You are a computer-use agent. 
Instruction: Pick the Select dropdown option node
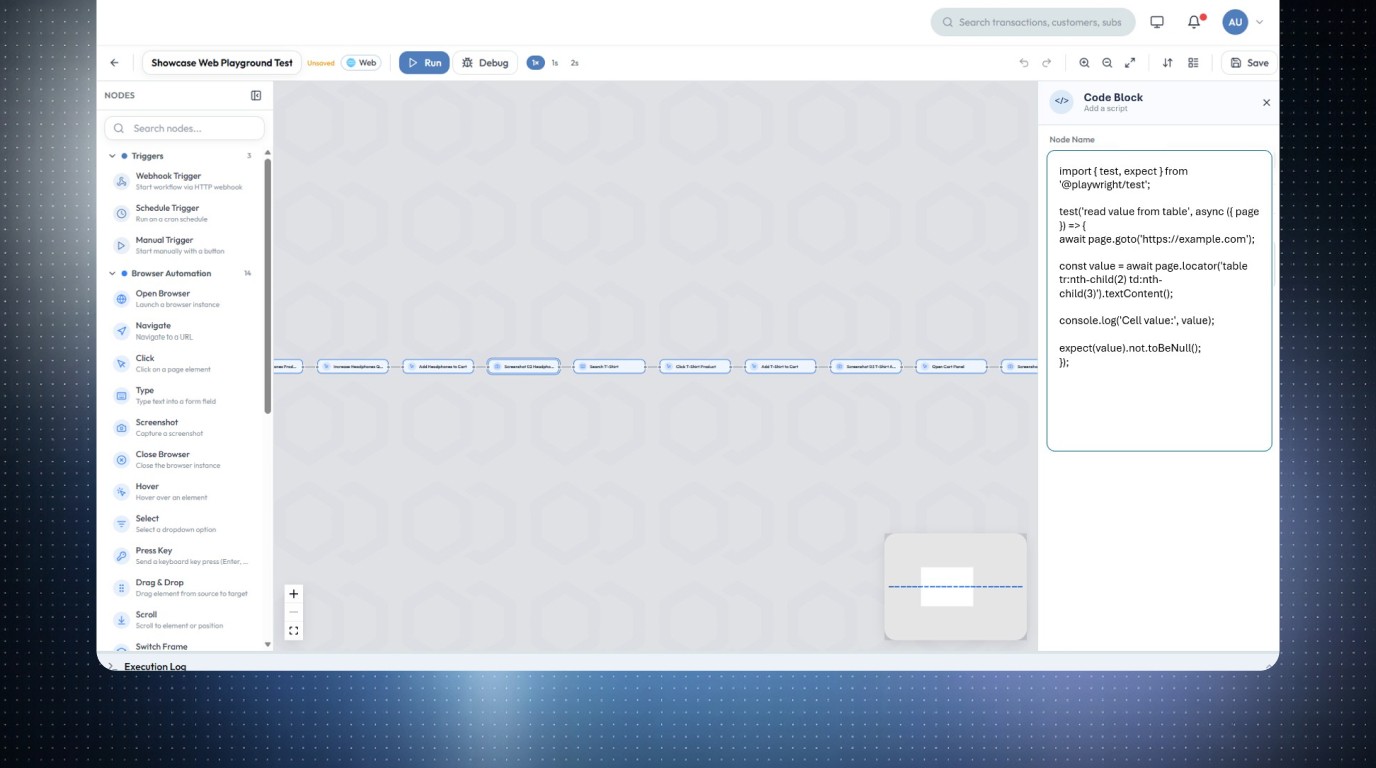click(x=185, y=523)
